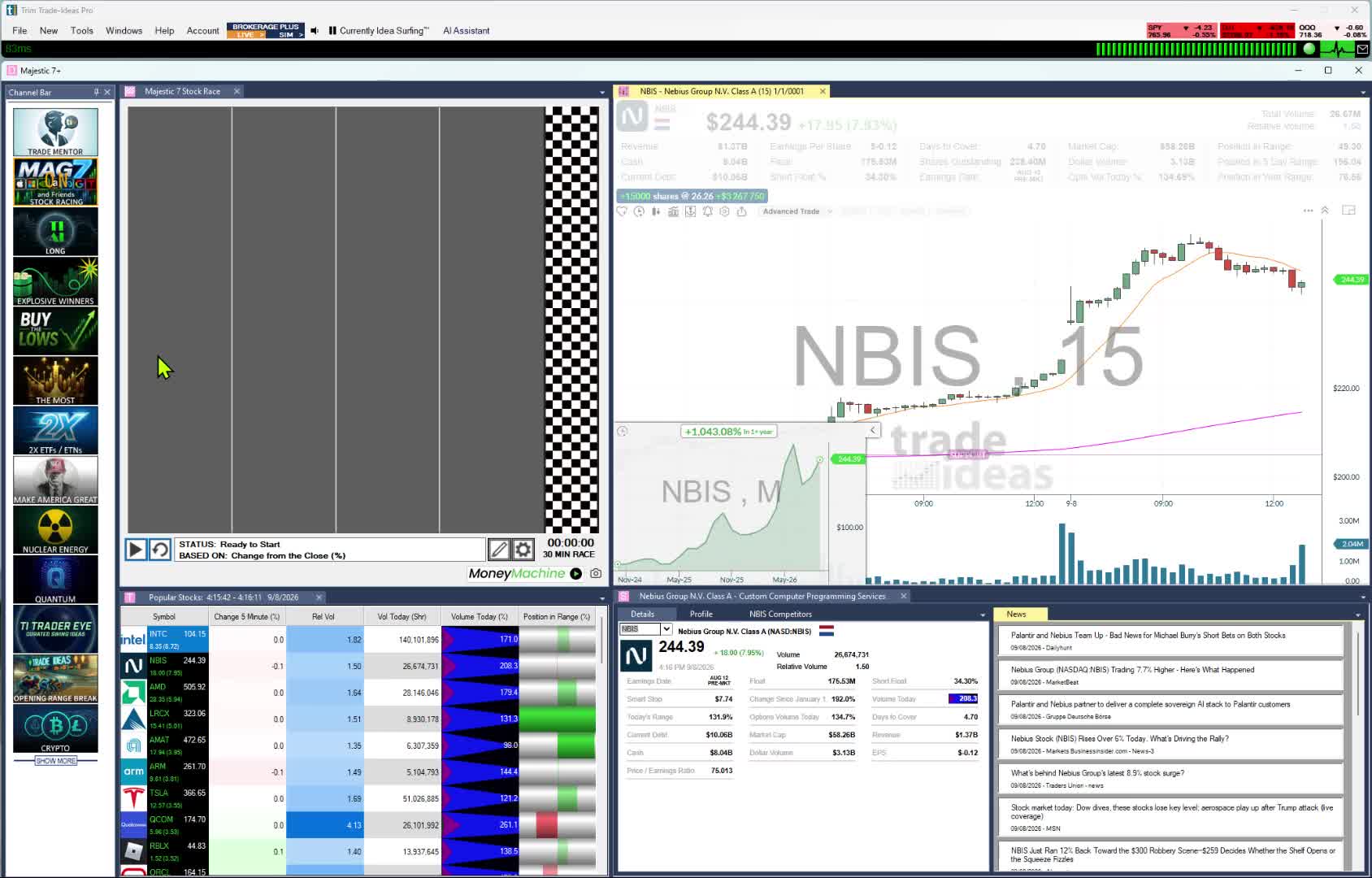
Task: Share the NBIS chart
Action: click(741, 211)
